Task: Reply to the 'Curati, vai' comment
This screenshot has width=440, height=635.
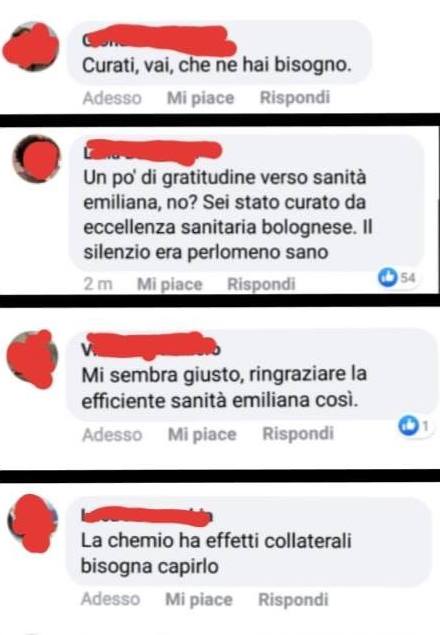Action: coord(295,98)
